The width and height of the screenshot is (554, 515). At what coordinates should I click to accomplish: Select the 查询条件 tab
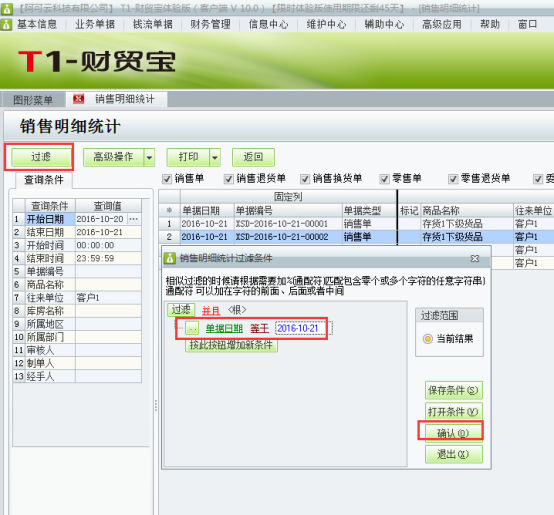click(x=44, y=180)
